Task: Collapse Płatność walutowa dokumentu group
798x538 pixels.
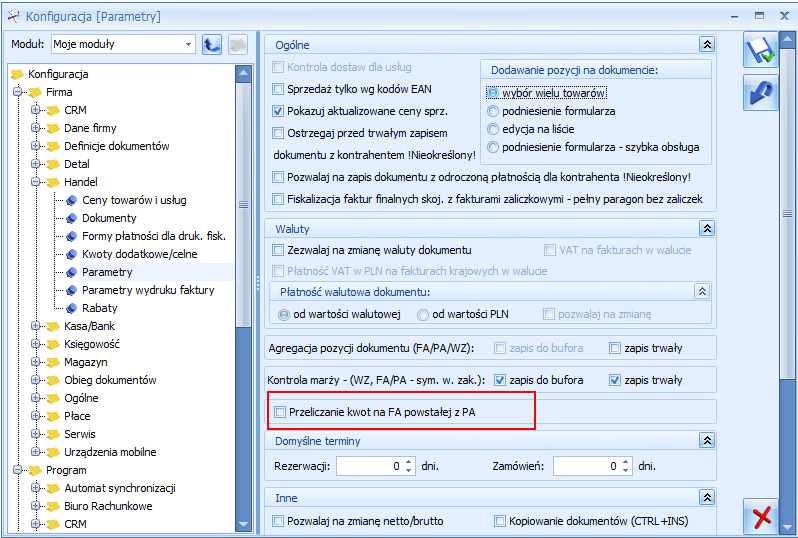Action: (702, 292)
